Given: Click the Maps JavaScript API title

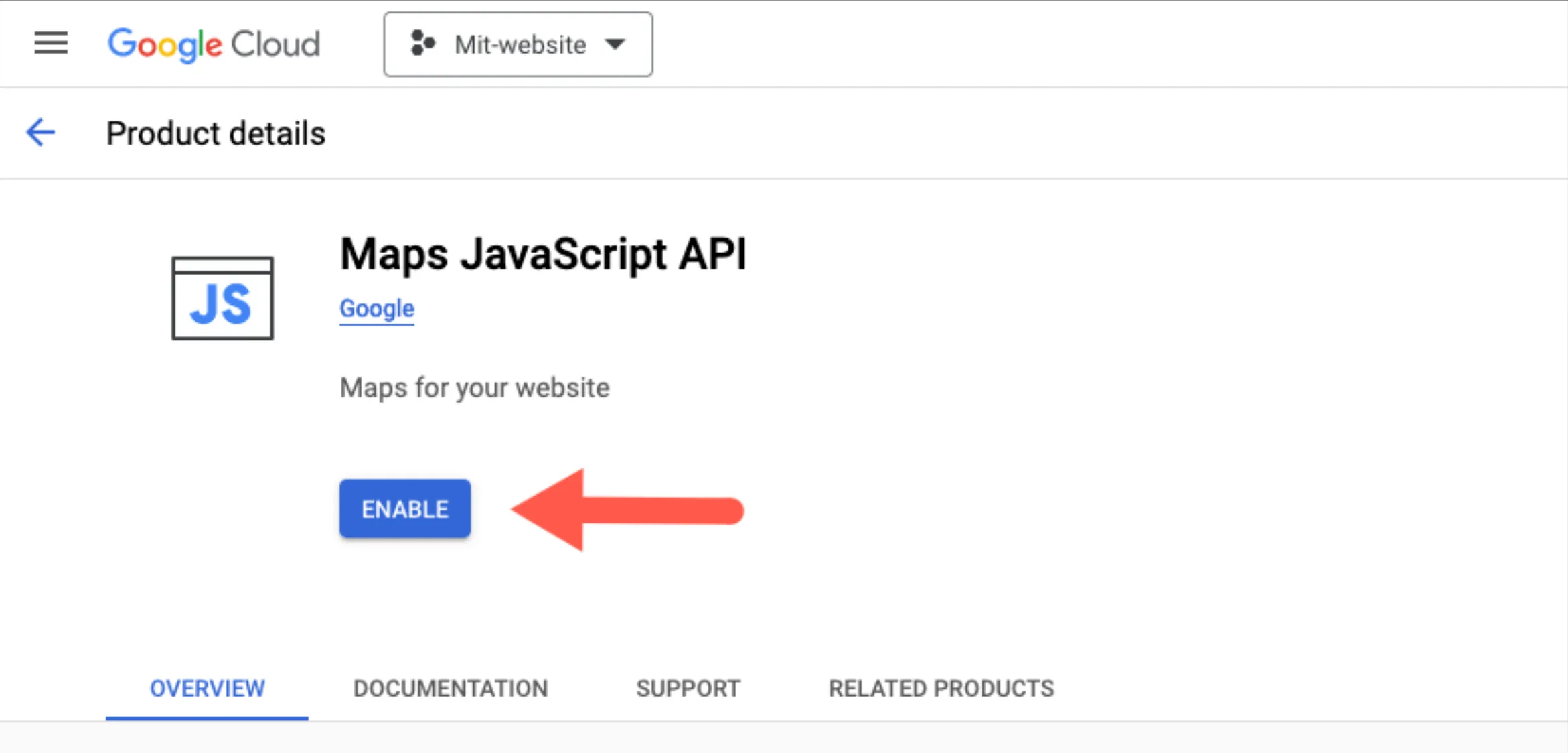Looking at the screenshot, I should click(x=542, y=255).
